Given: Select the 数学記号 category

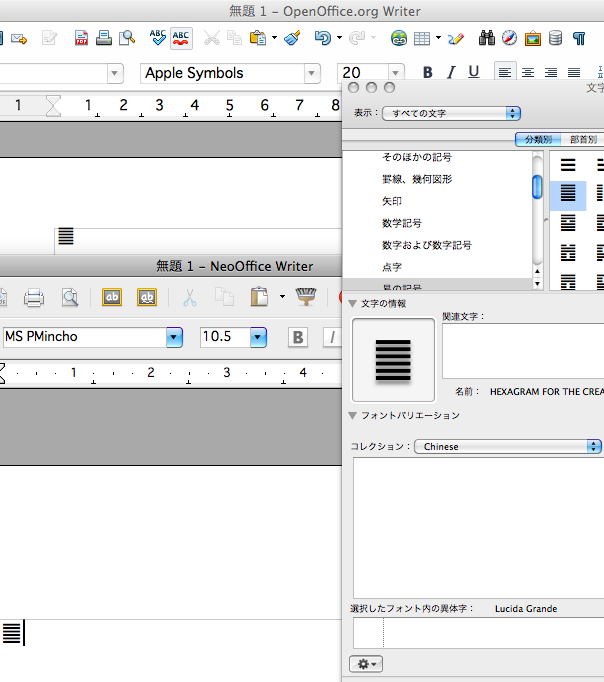Looking at the screenshot, I should point(402,223).
